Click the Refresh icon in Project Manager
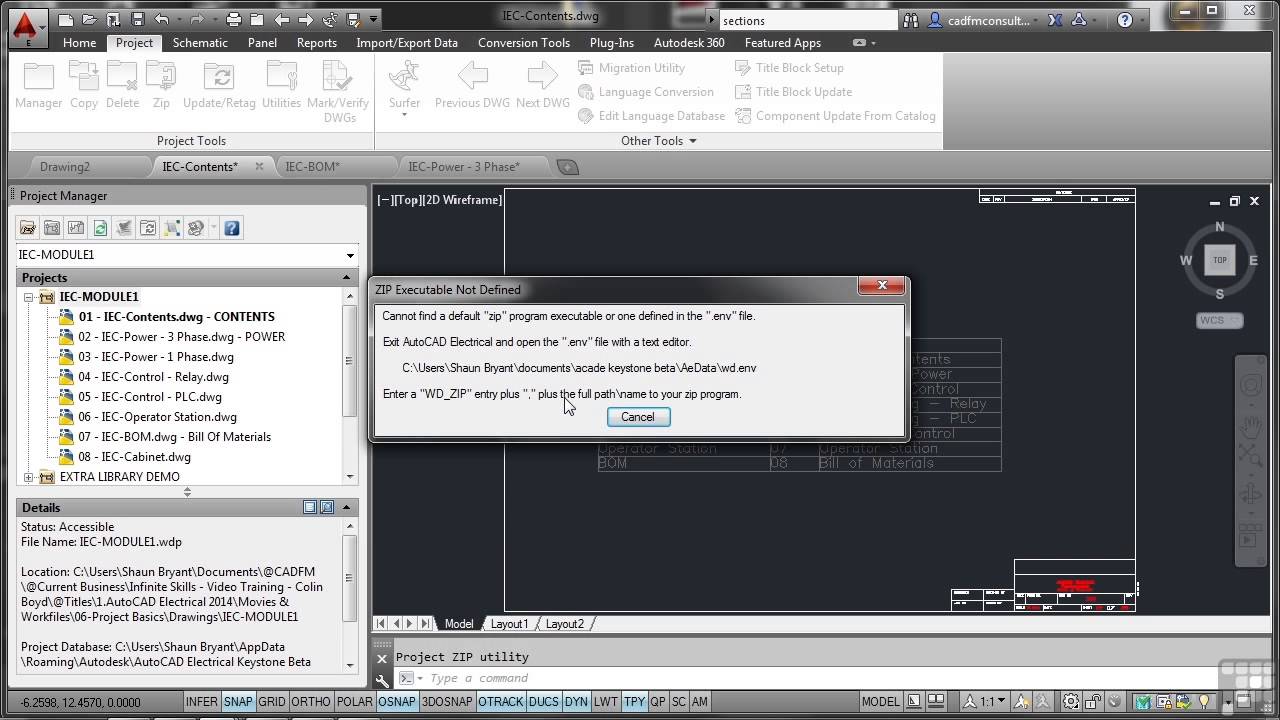 tap(100, 228)
